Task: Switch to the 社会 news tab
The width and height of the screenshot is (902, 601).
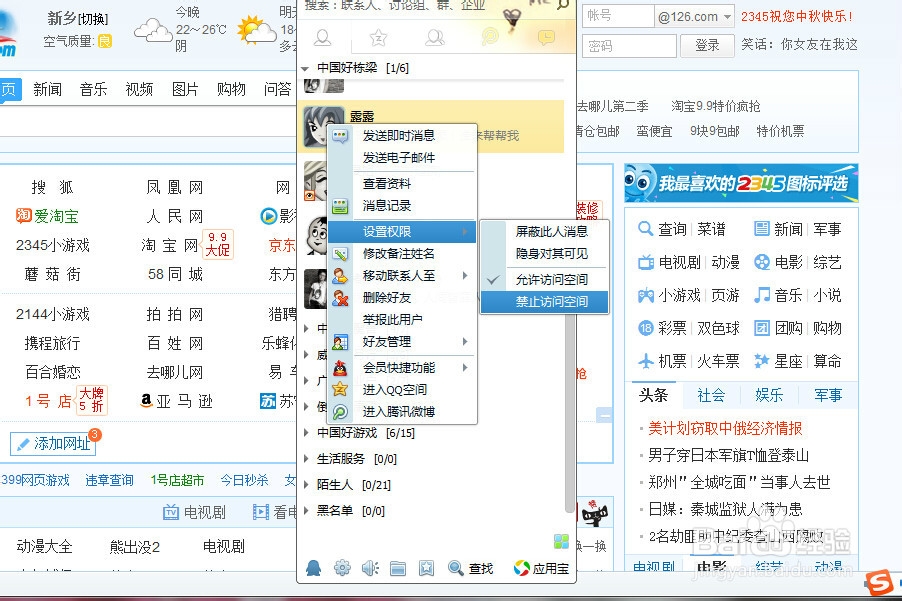Action: (711, 395)
